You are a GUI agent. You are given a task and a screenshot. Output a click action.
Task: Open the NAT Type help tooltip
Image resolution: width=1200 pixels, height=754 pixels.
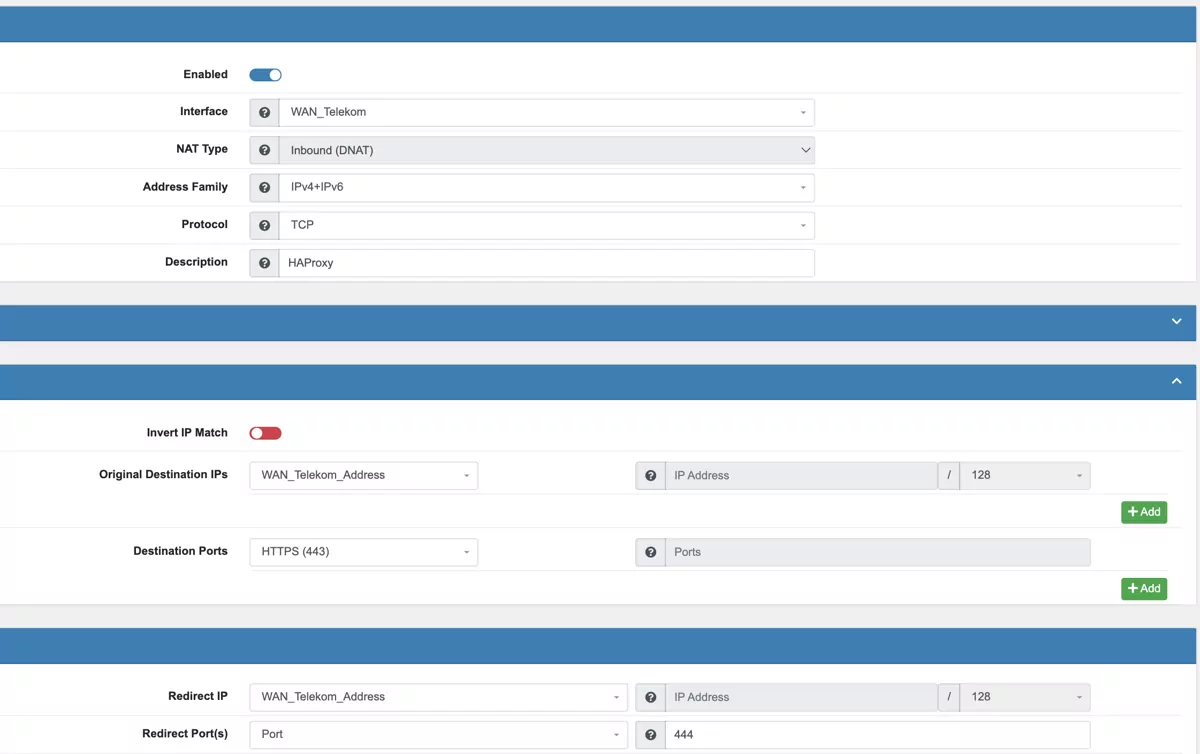263,149
